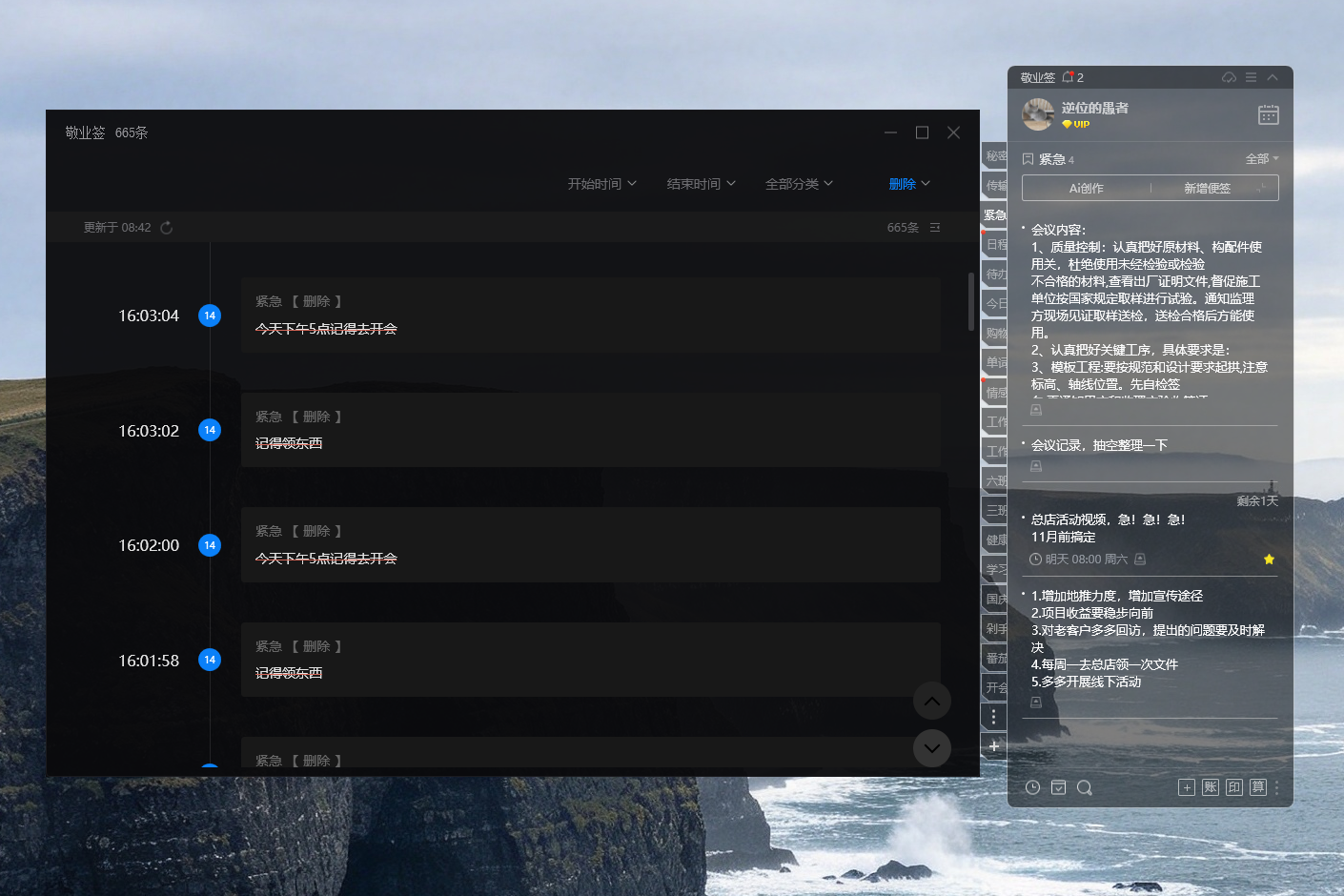Open the 印 tool icon
The height and width of the screenshot is (896, 1344).
pos(1234,787)
